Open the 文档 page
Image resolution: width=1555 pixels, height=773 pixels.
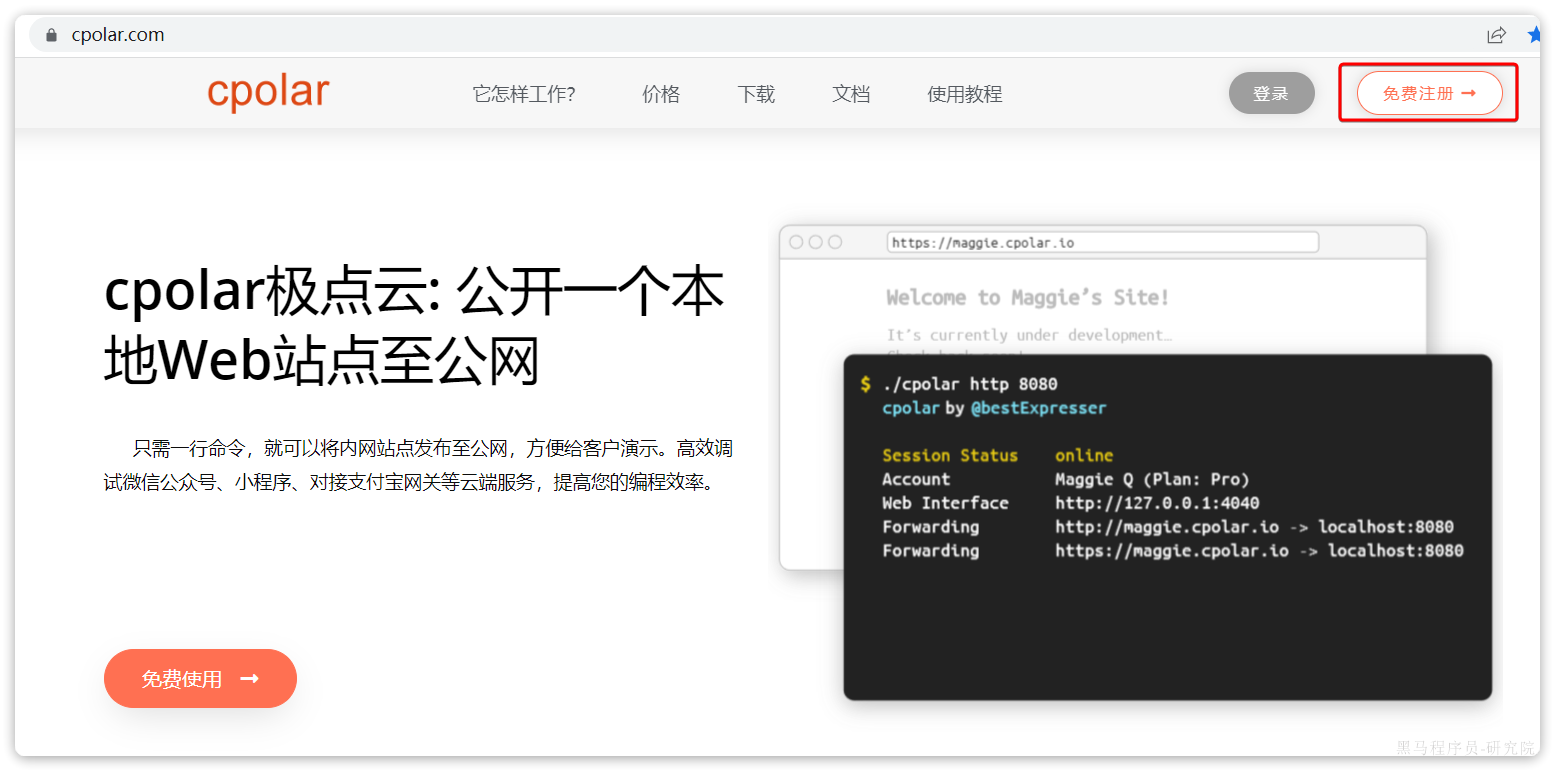(x=851, y=94)
